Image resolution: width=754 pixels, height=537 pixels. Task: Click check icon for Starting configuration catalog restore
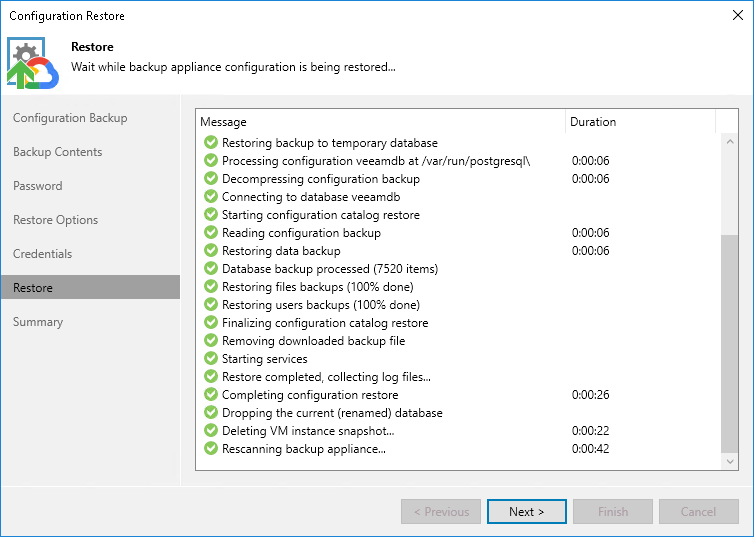(211, 214)
